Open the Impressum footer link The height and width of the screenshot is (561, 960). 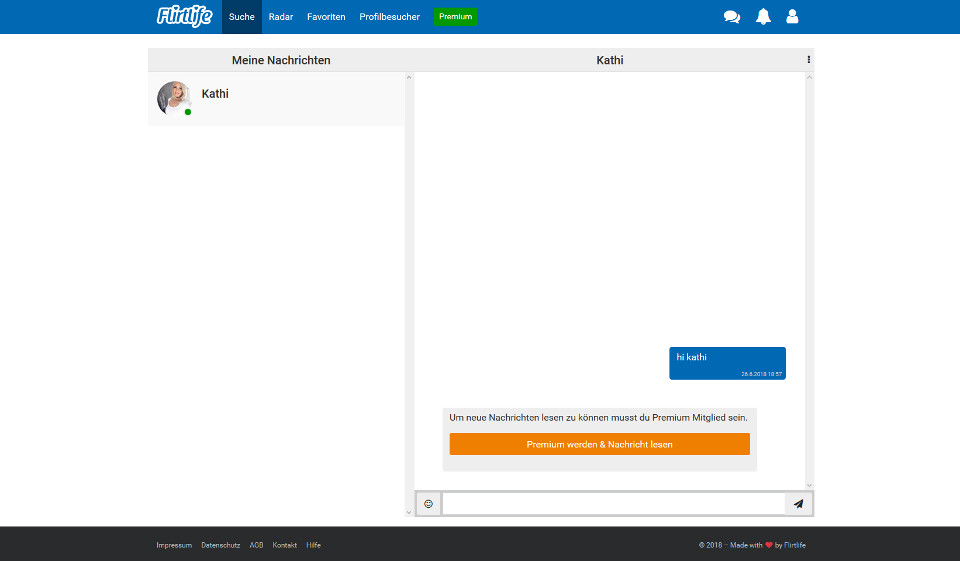174,545
